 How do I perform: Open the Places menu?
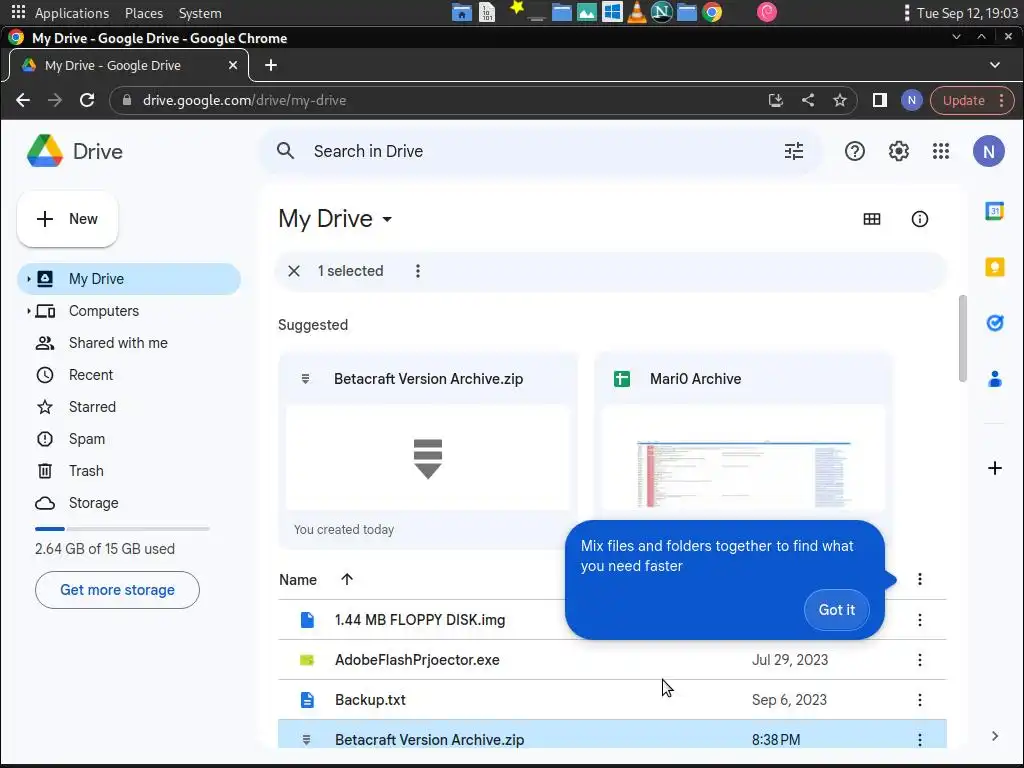[144, 13]
